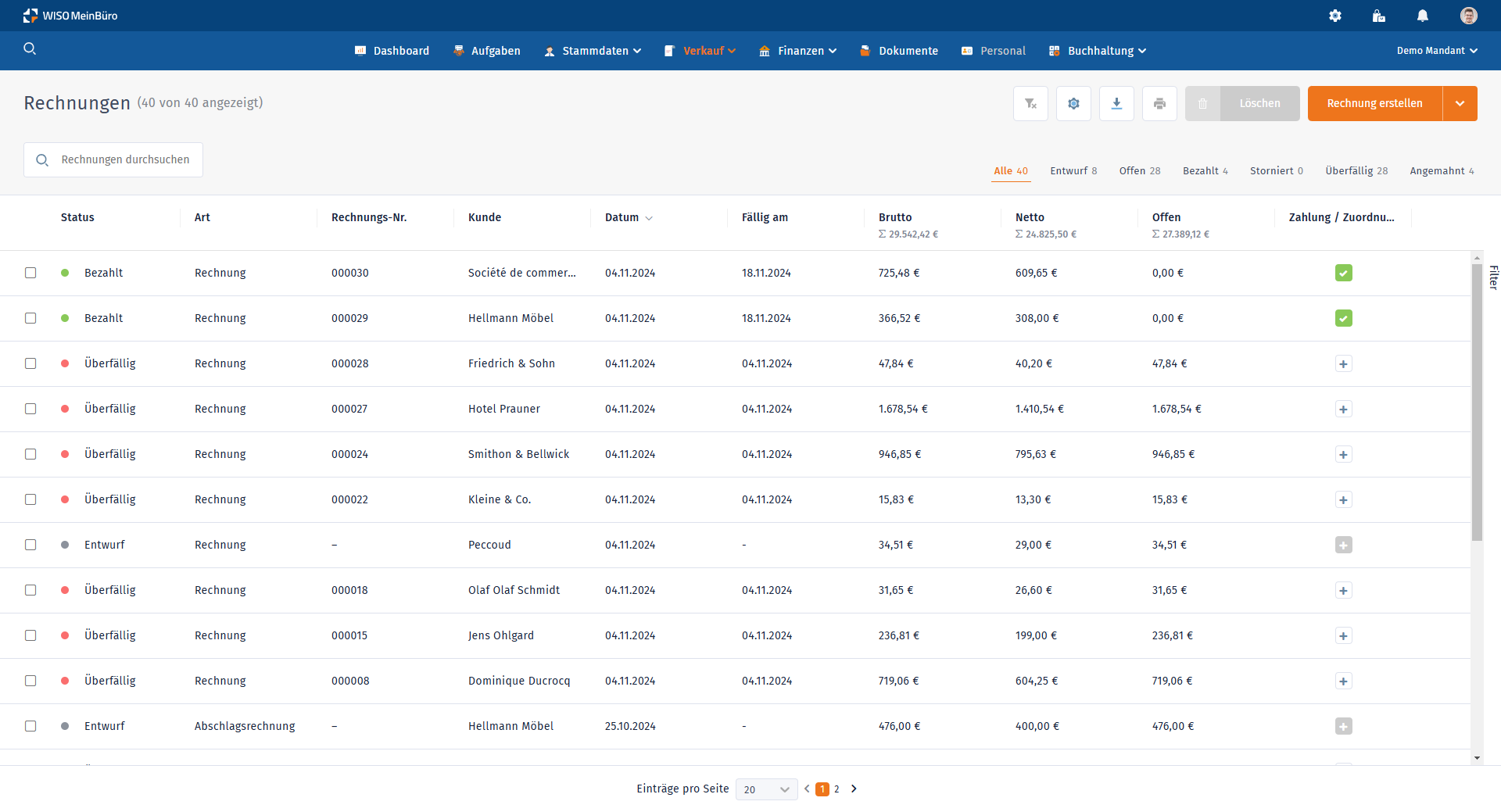Image resolution: width=1501 pixels, height=812 pixels.
Task: Go to page 2 of invoices
Action: tap(836, 789)
